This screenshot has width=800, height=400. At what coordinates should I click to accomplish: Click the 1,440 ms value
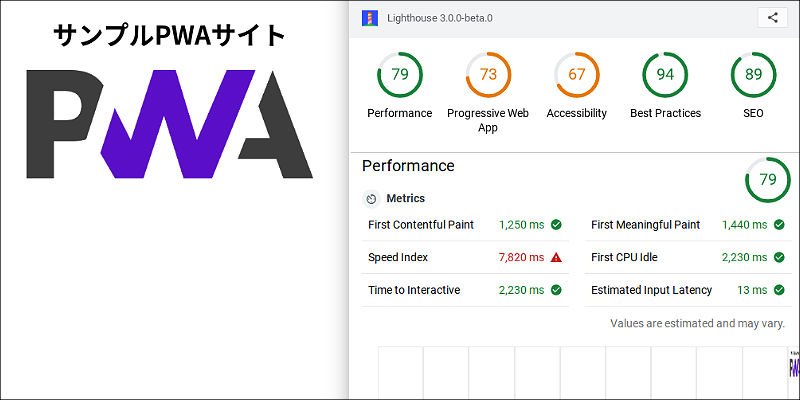[744, 224]
